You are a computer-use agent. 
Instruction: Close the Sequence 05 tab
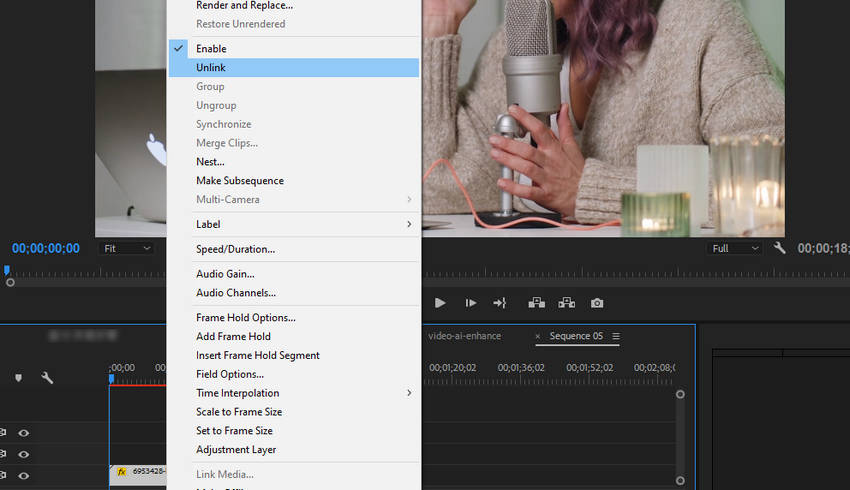coord(538,337)
